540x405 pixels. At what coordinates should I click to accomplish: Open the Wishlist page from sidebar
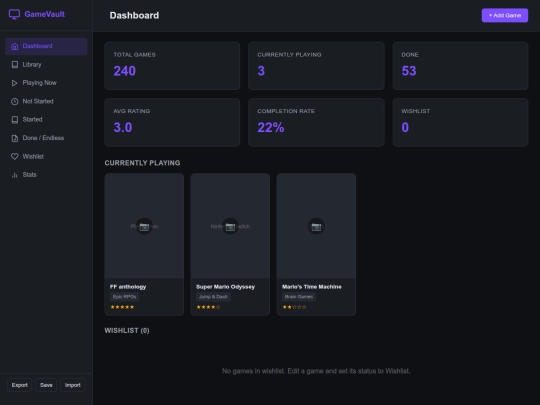tap(46, 156)
